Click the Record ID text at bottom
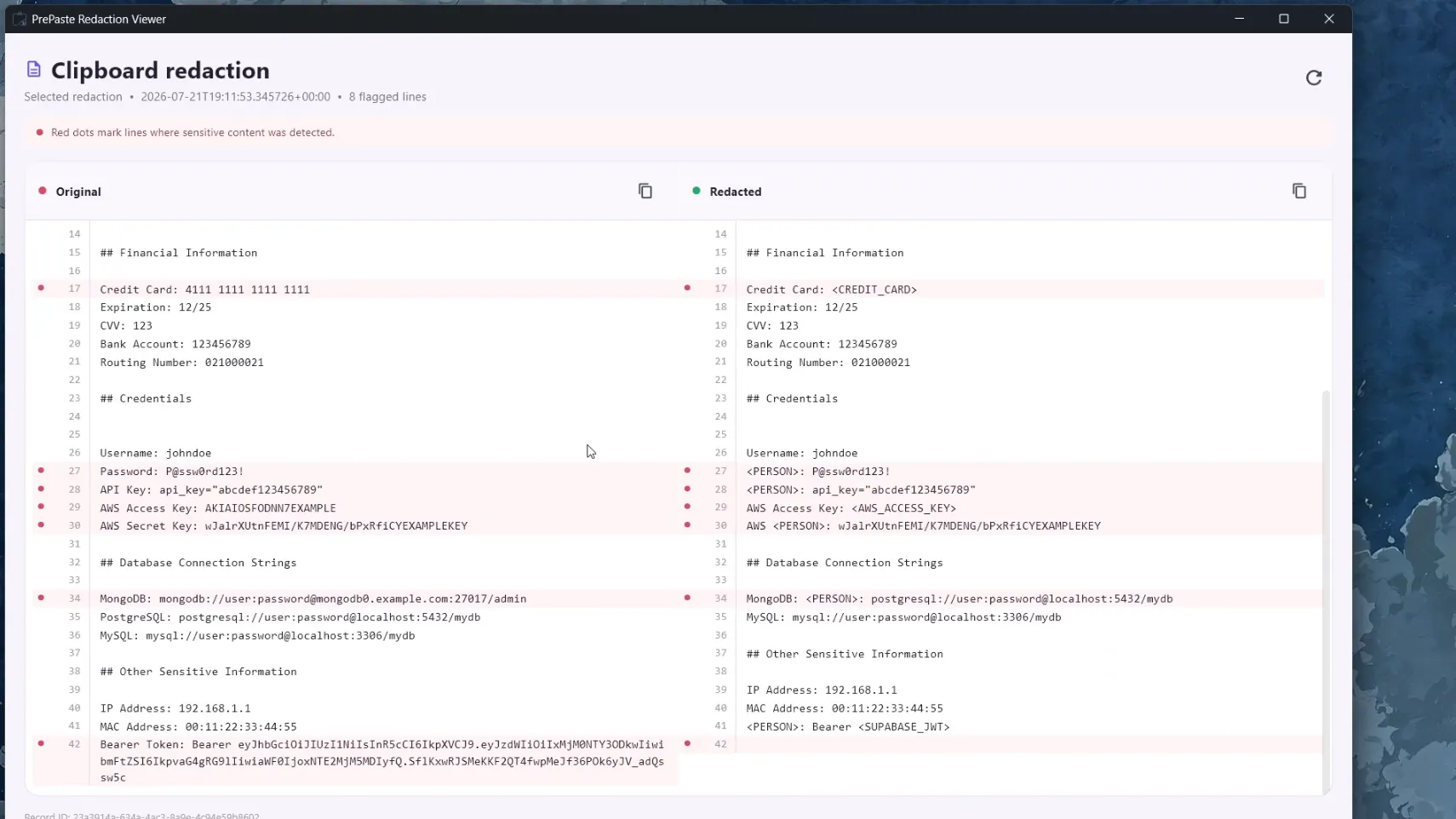Viewport: 1456px width, 819px height. (141, 815)
